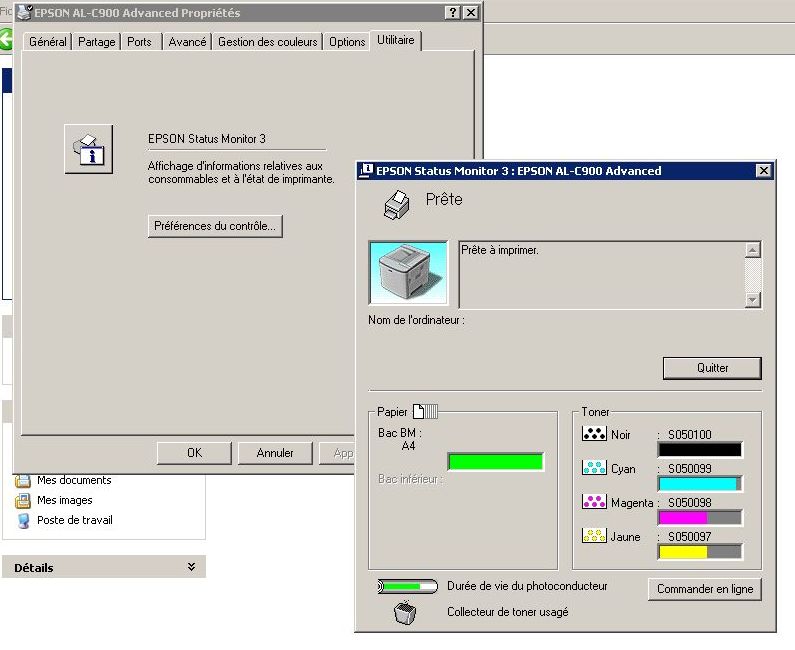Image resolution: width=795 pixels, height=650 pixels.
Task: Click the Mes images link
Action: (x=64, y=500)
